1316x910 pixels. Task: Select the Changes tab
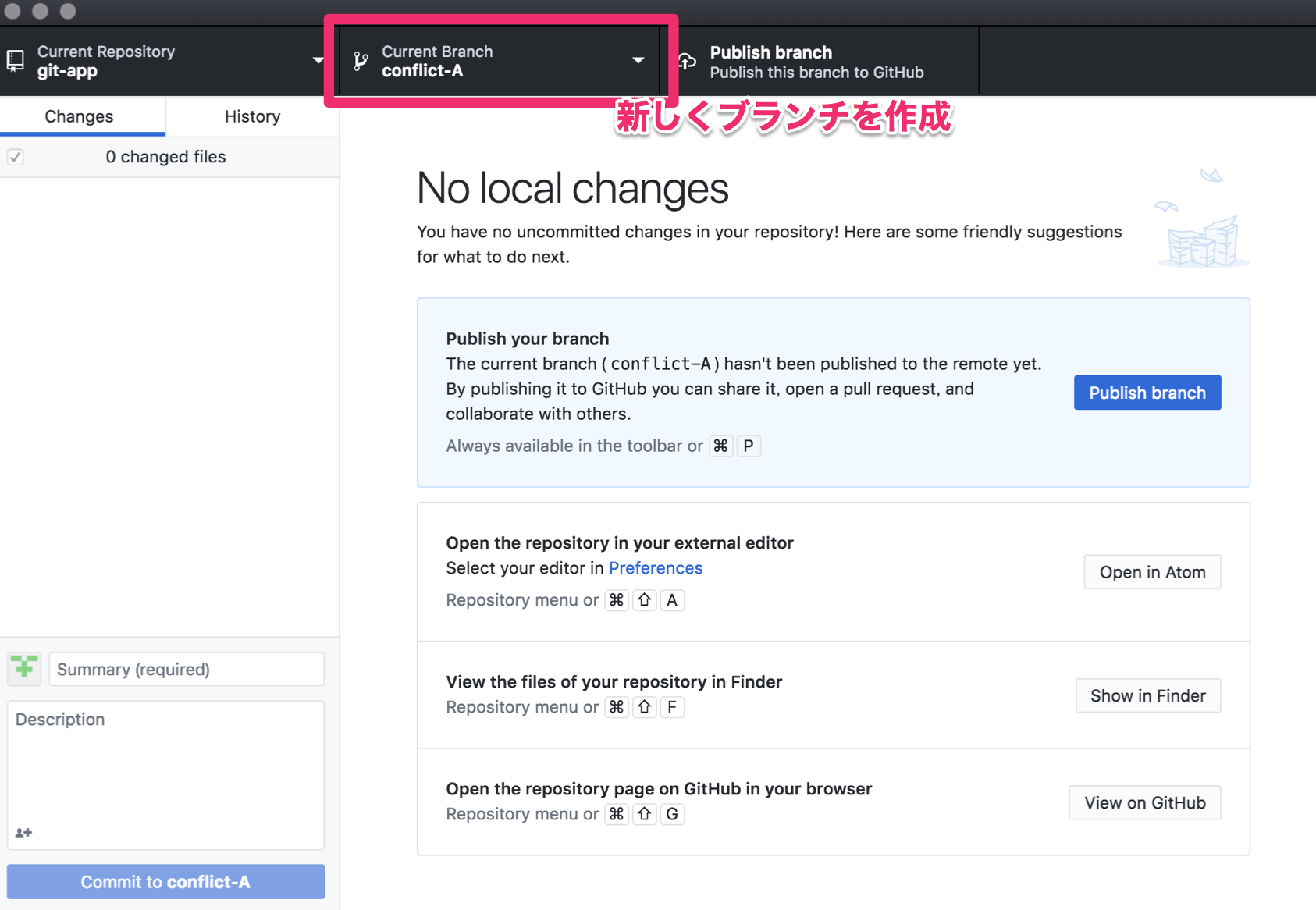[x=79, y=116]
